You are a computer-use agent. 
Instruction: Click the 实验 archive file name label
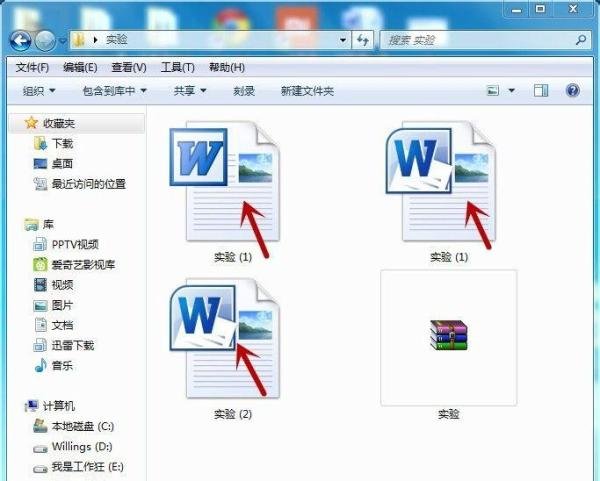pos(448,414)
